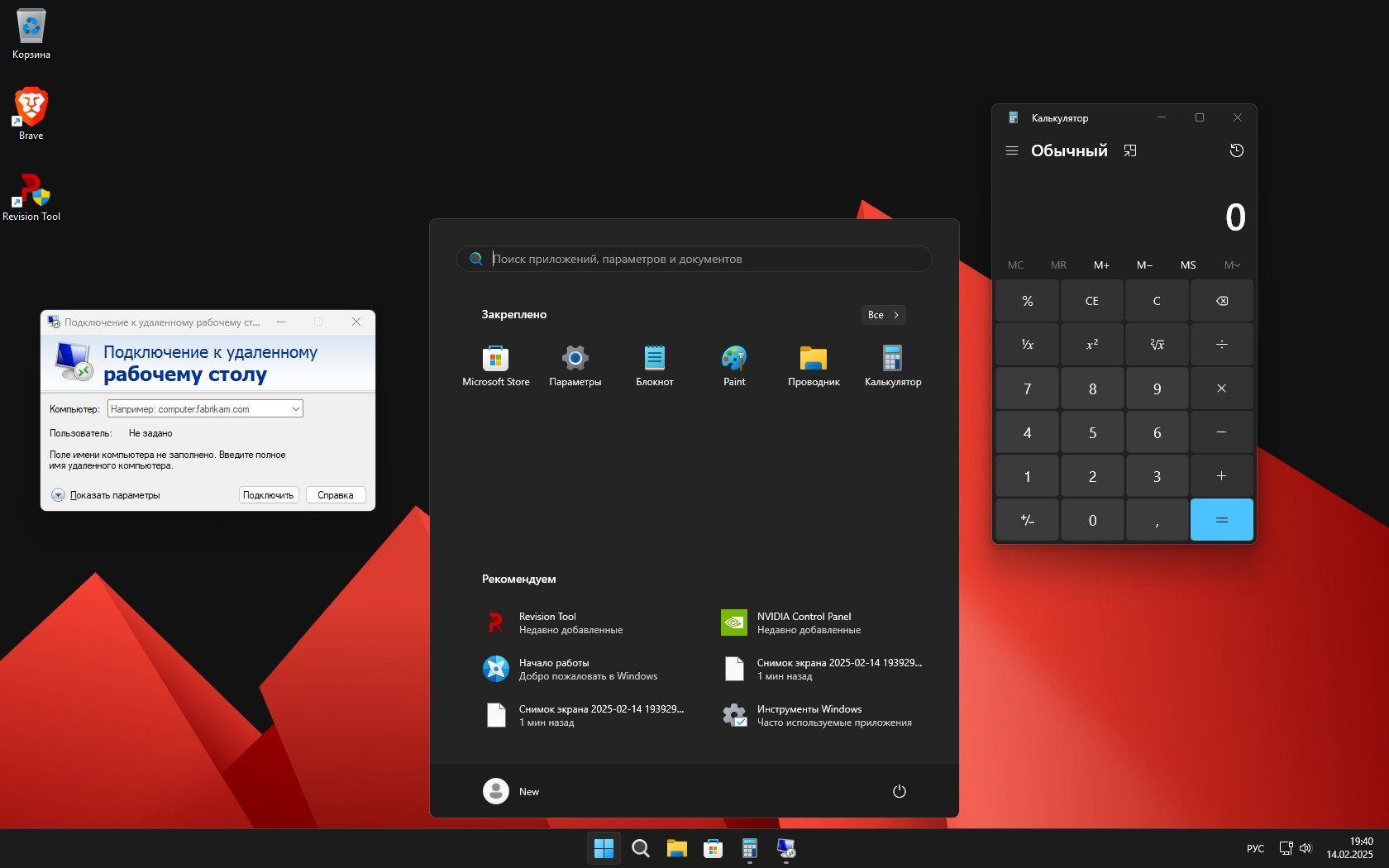
Task: Open Блокнот pinned app
Action: coord(654,365)
